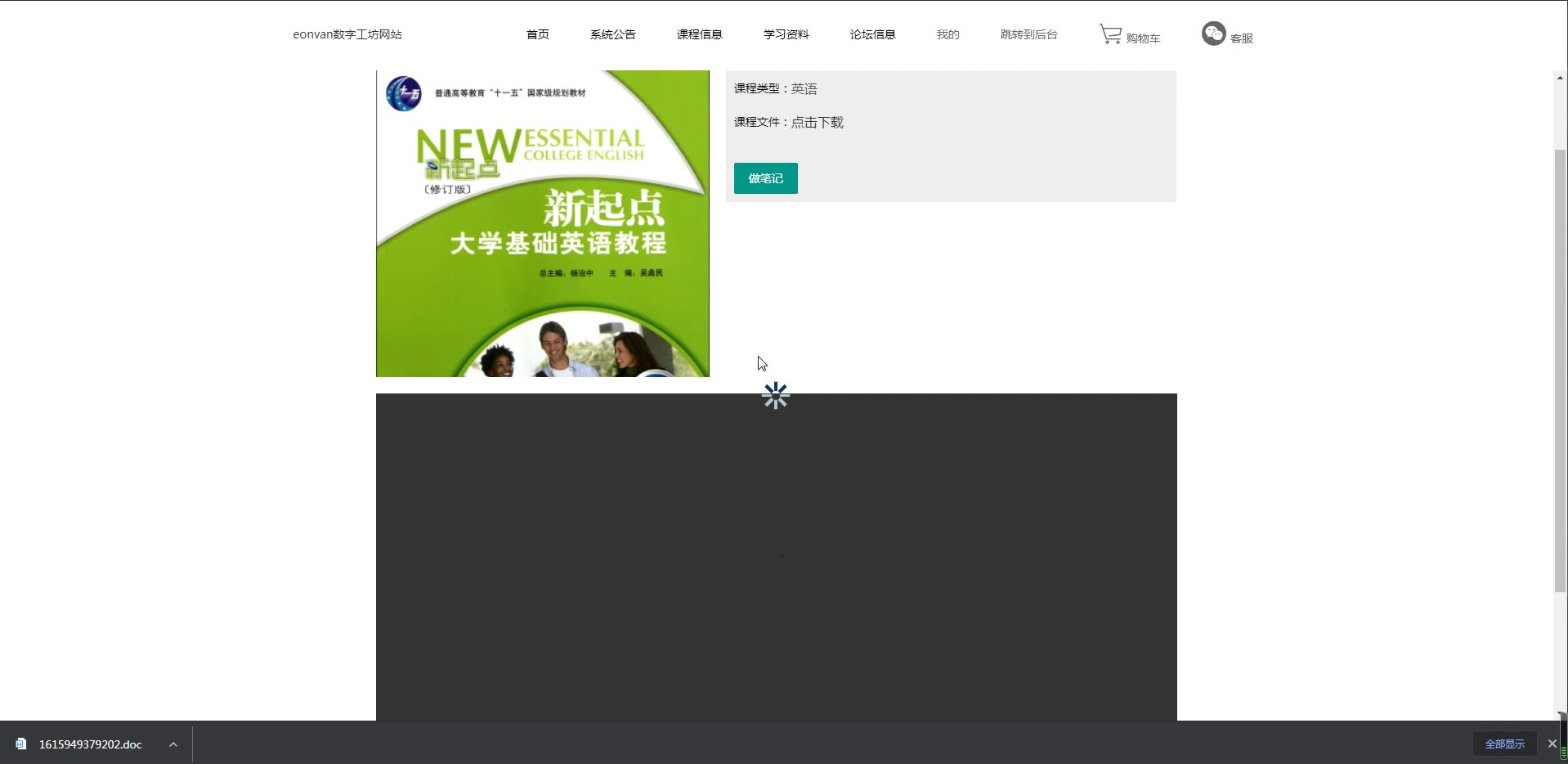Click the eonvan数字工坊网站 site title

[347, 34]
